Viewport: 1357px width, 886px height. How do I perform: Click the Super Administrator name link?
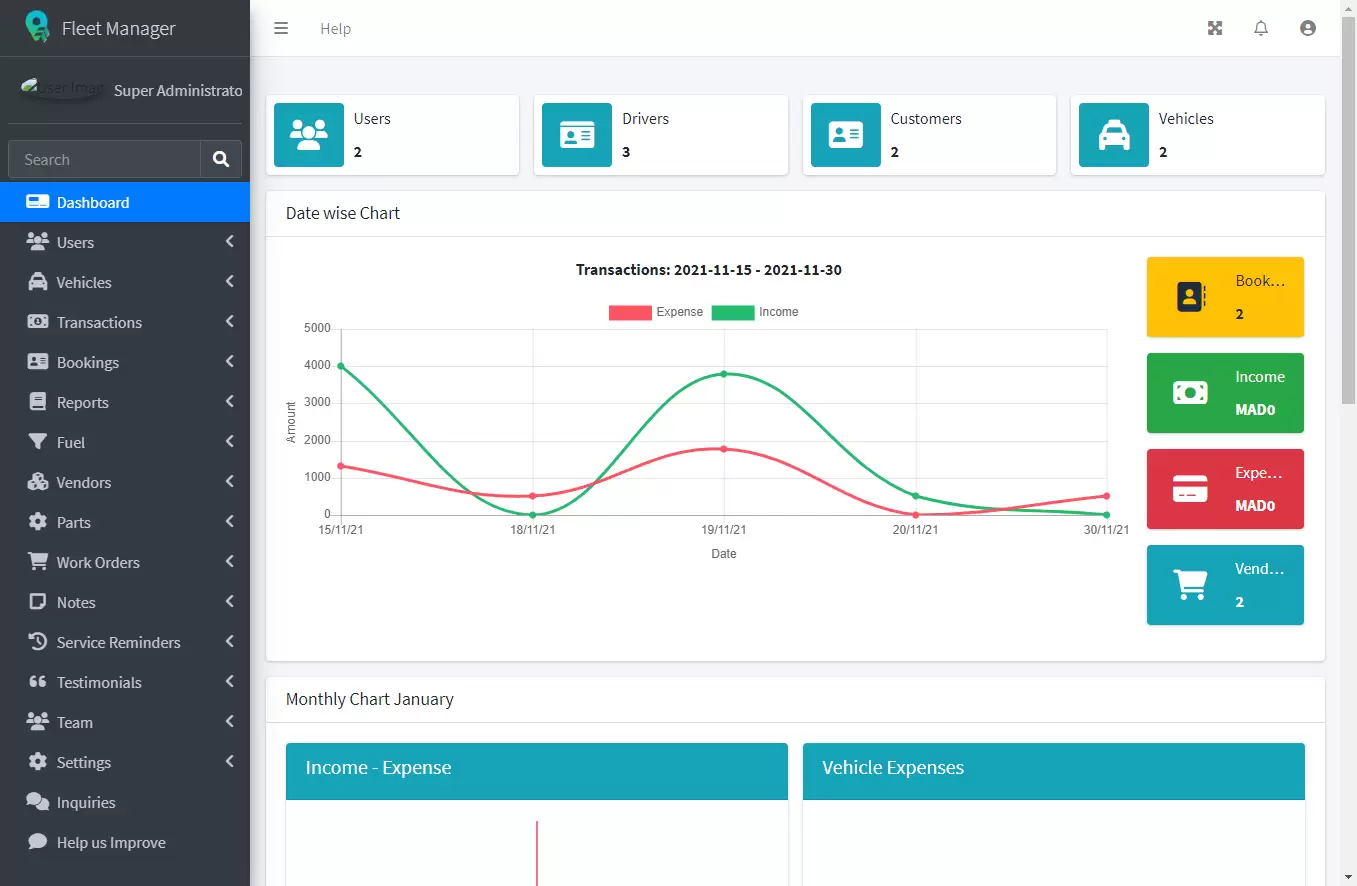tap(178, 90)
